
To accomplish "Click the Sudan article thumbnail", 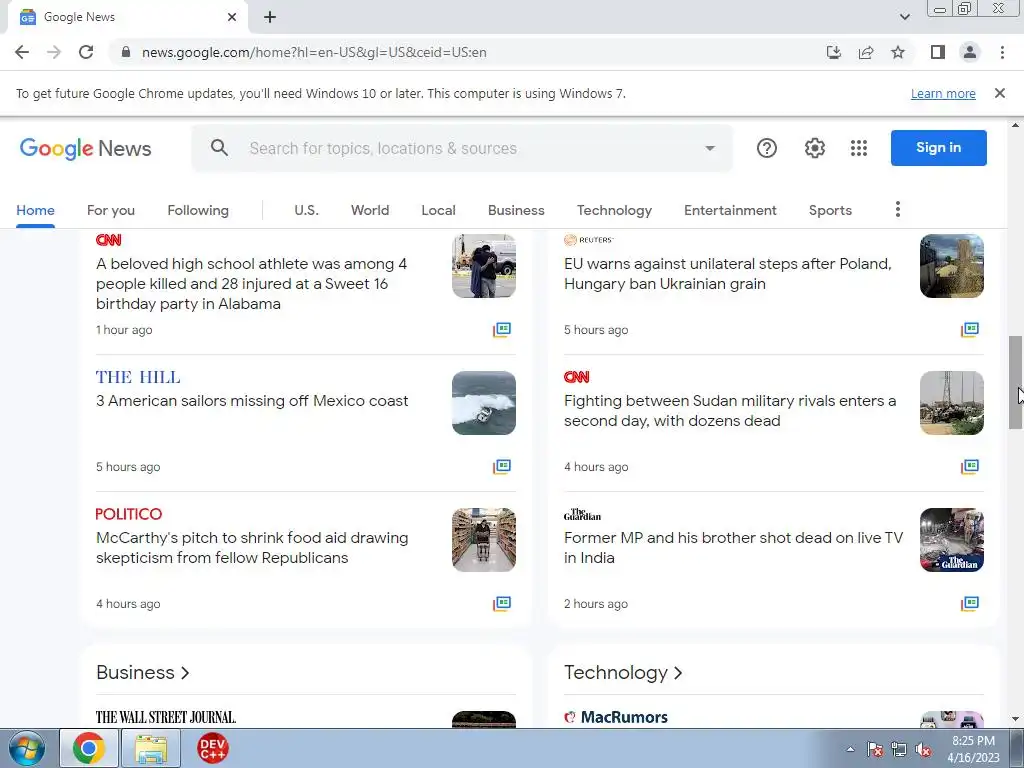I will point(952,403).
